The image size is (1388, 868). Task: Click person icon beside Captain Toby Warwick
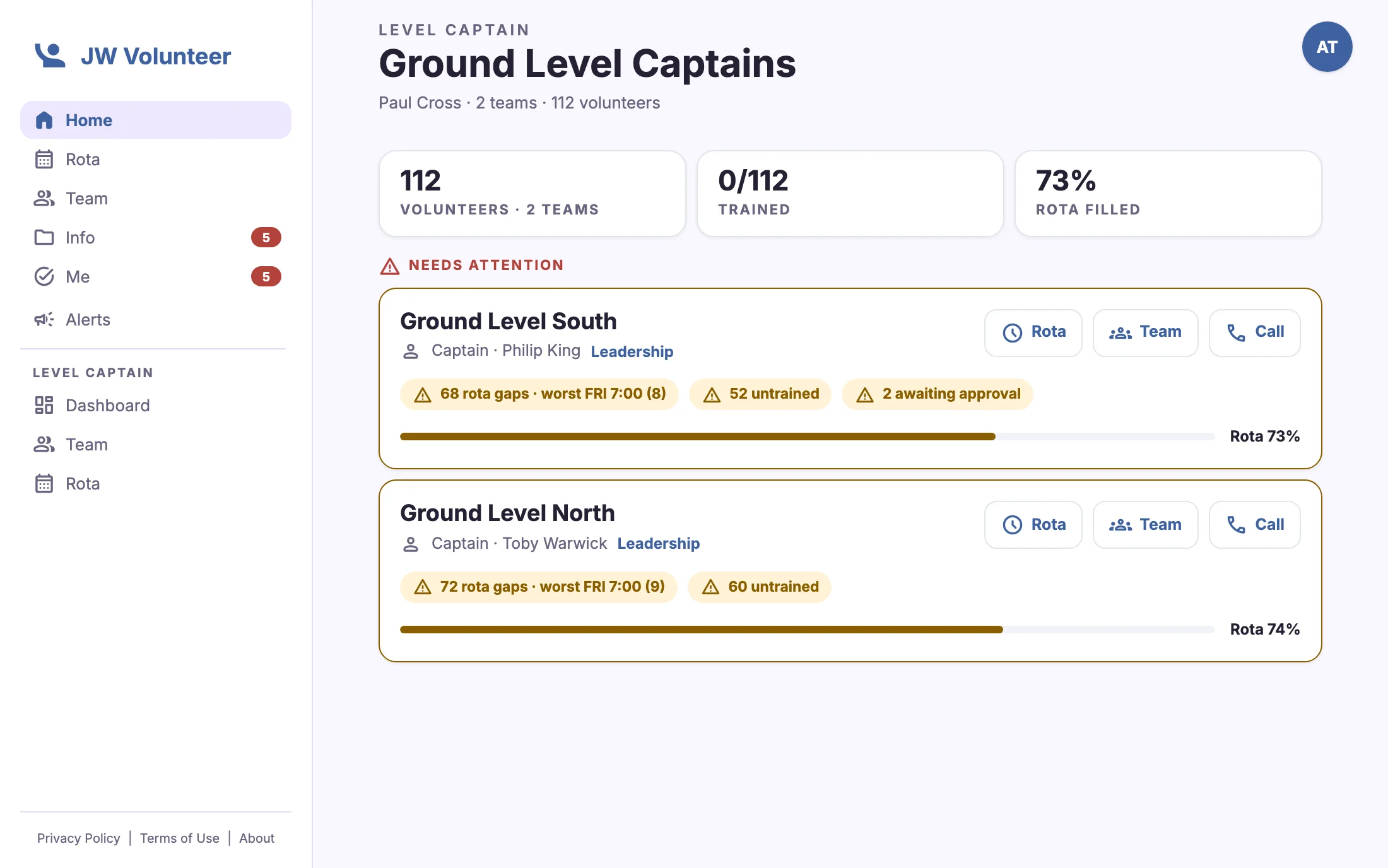[411, 544]
